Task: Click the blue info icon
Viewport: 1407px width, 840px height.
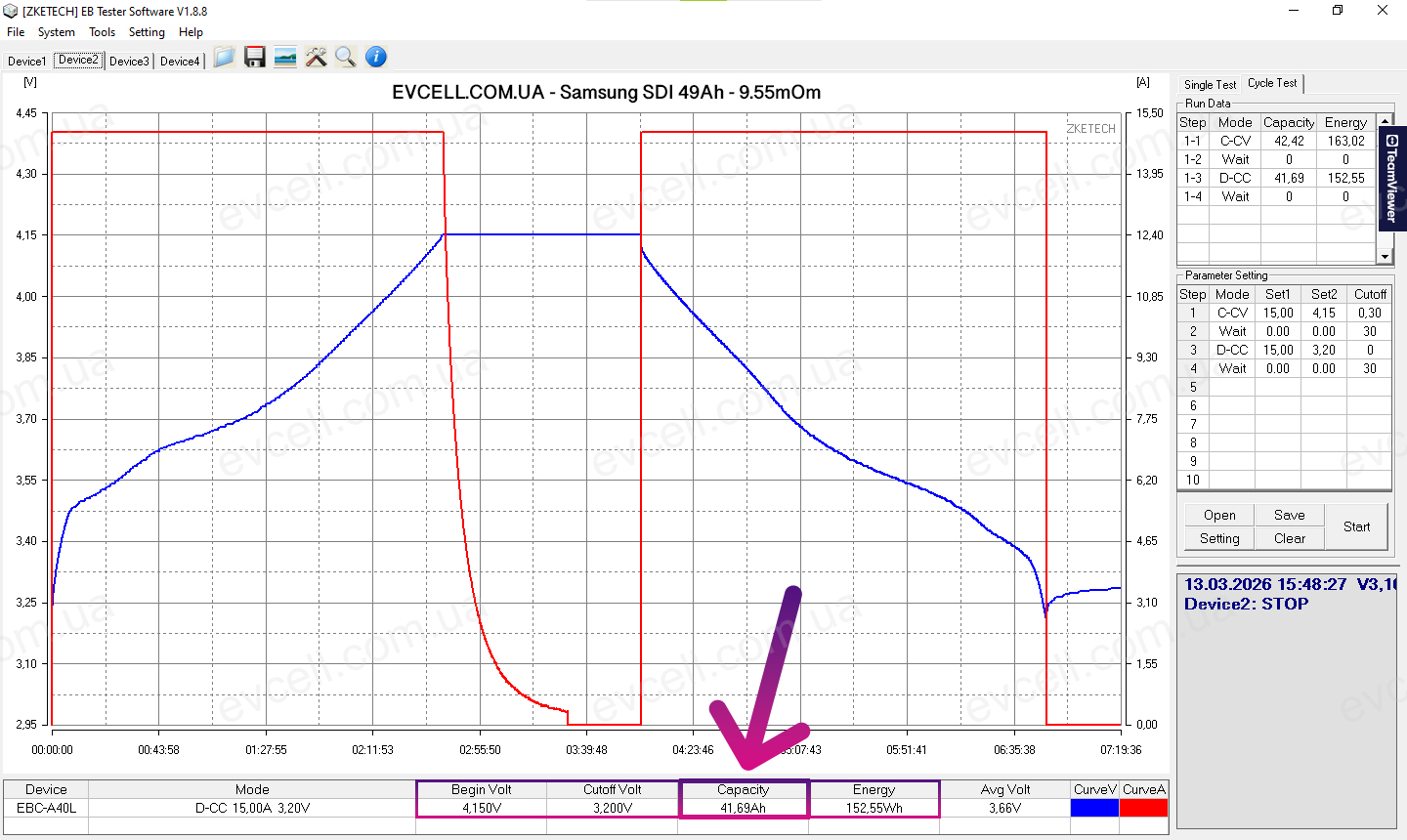Action: (x=376, y=58)
